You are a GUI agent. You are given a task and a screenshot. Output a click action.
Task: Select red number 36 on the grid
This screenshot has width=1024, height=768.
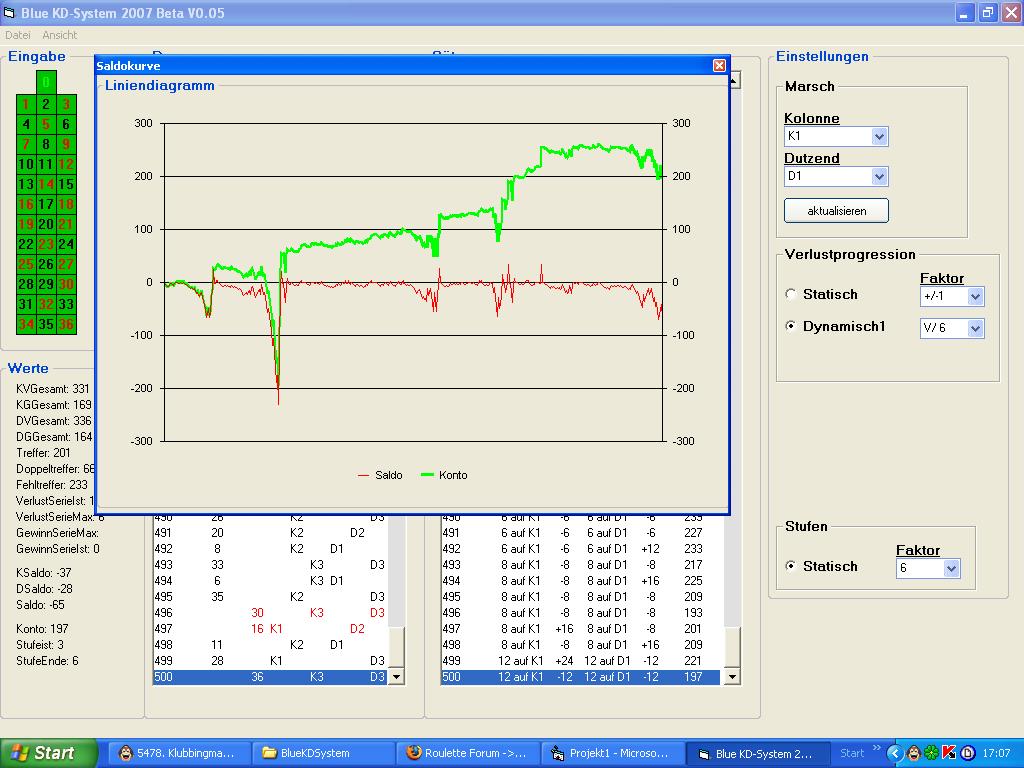click(x=66, y=324)
